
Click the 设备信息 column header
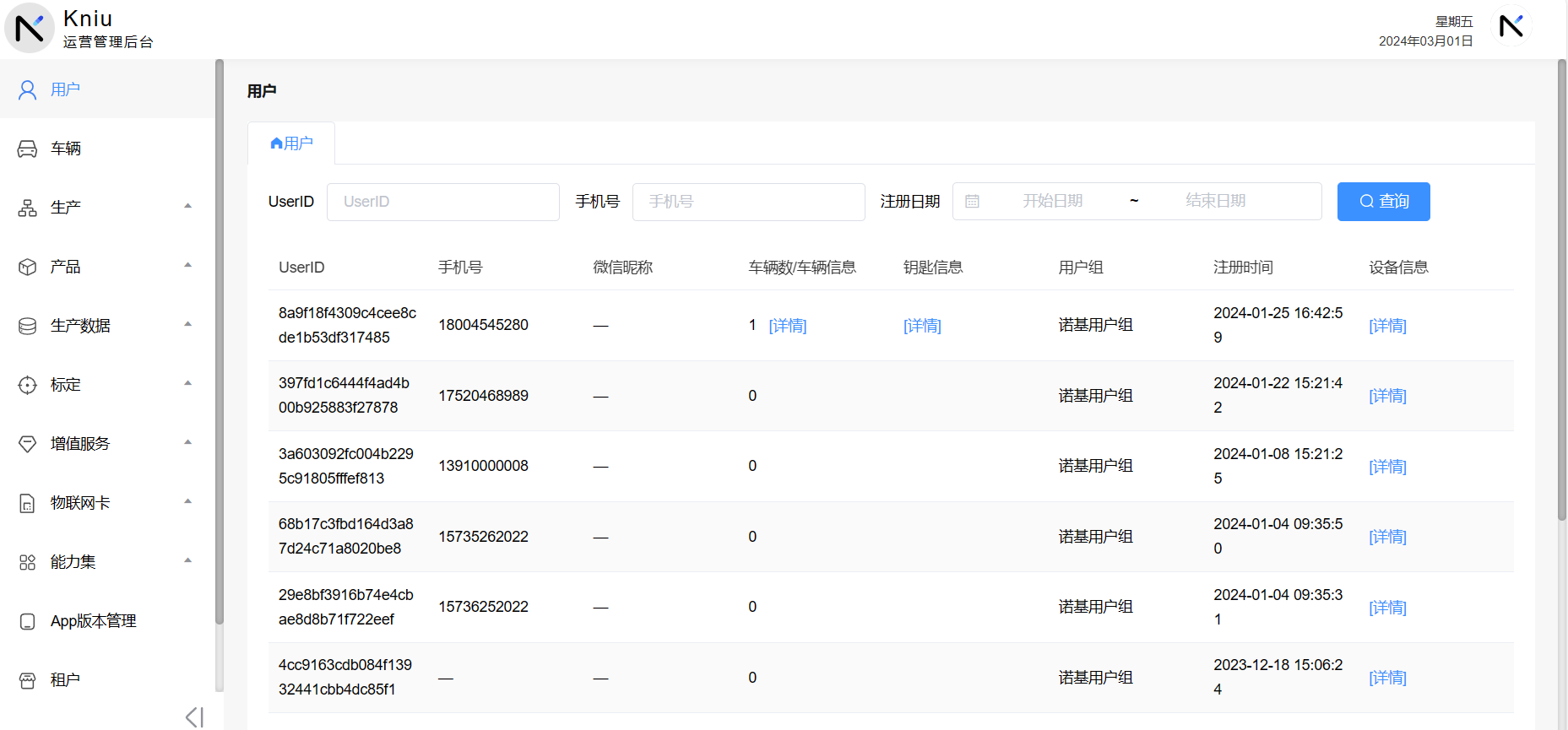pyautogui.click(x=1398, y=268)
